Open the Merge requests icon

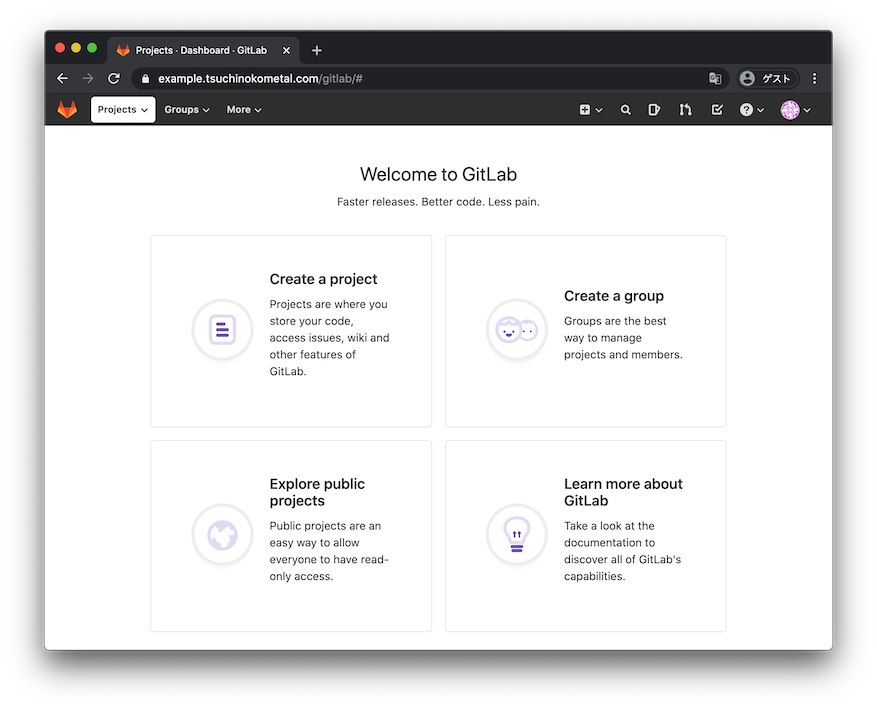pyautogui.click(x=686, y=110)
